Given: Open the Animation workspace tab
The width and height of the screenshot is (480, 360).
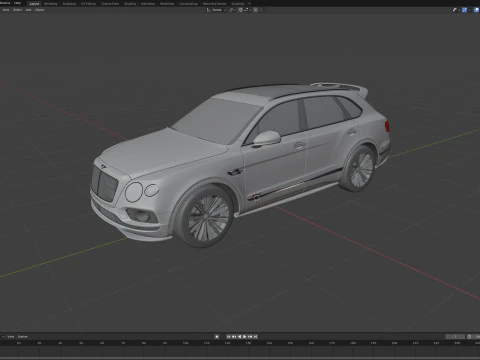Looking at the screenshot, I should tap(148, 4).
